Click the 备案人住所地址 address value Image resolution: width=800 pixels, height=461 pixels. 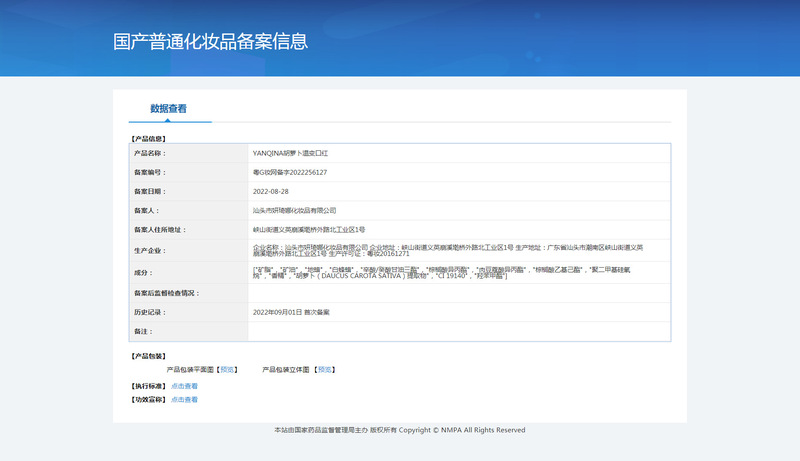(x=309, y=229)
